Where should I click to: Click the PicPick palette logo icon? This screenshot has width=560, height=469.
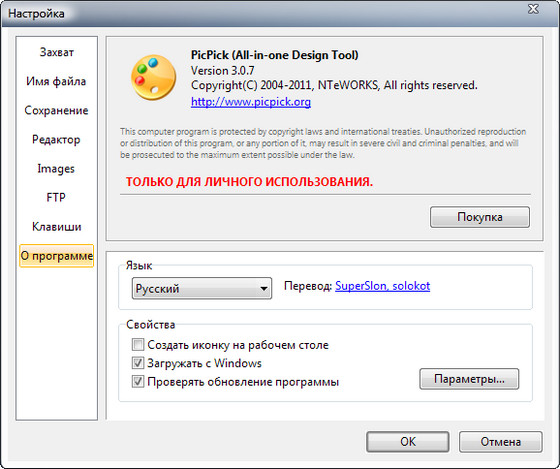coord(154,77)
